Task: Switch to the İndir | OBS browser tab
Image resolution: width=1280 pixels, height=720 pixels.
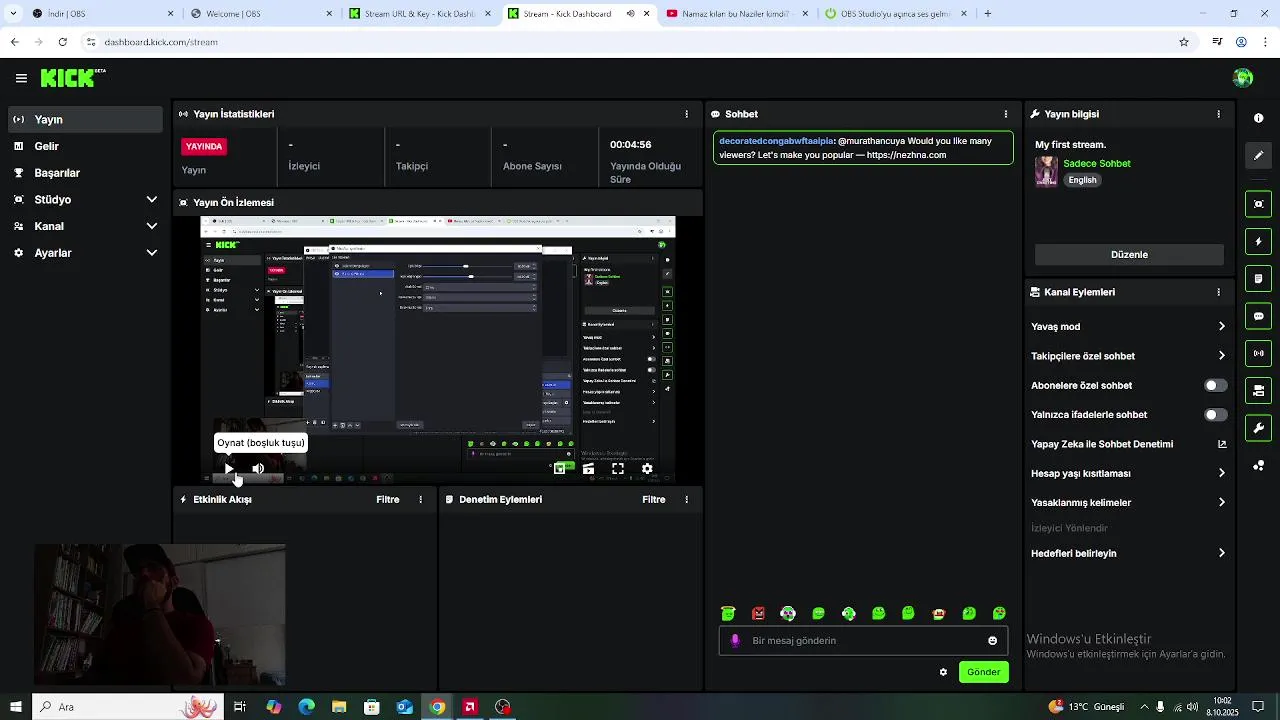Action: 102,14
